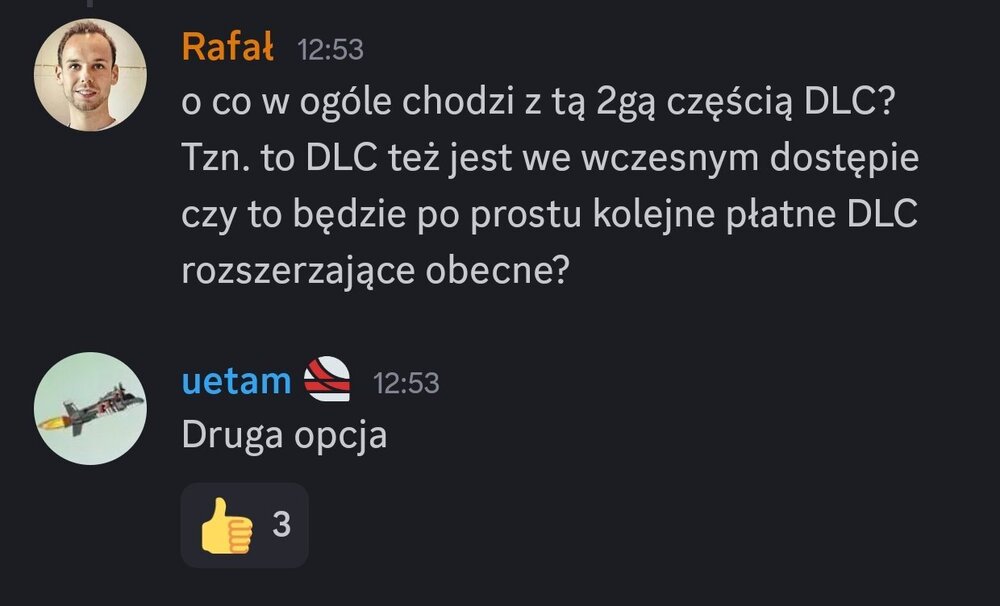Click the line starting 'czy to będzie po prostu'
This screenshot has height=606, width=1000.
(550, 215)
